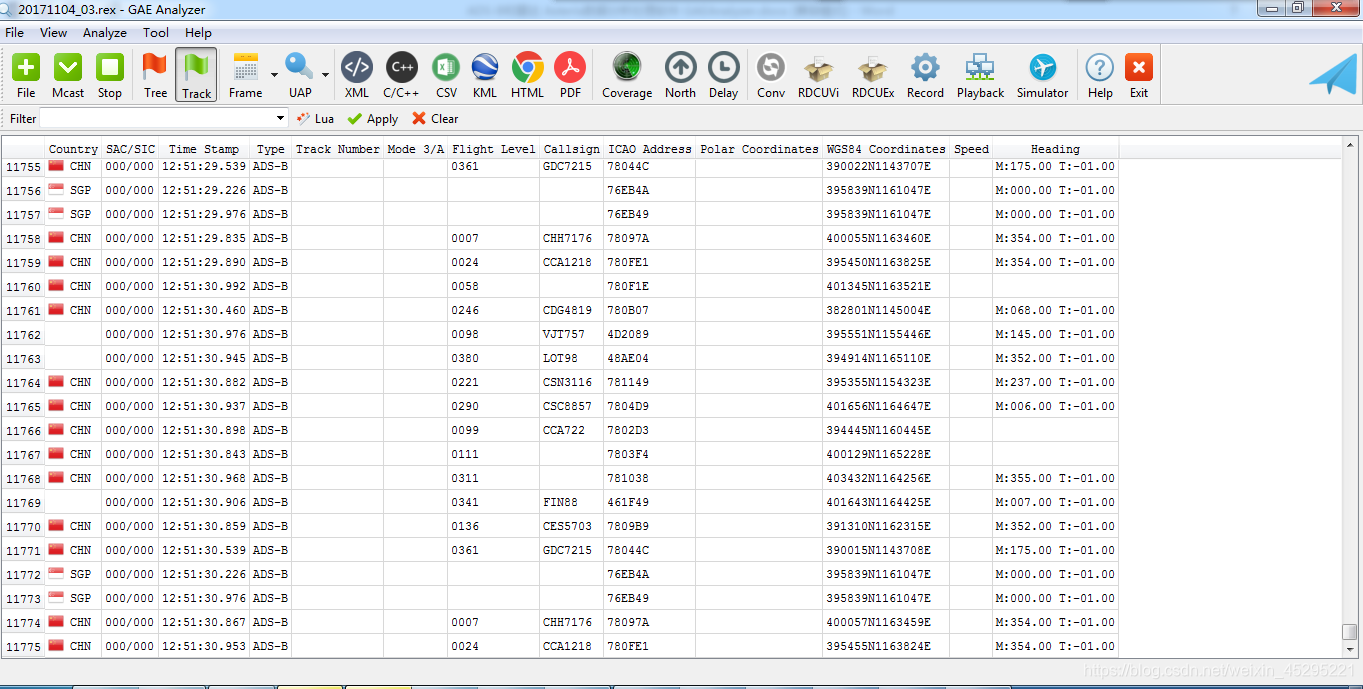The height and width of the screenshot is (689, 1363).
Task: Select callsign CSN3116 cell
Action: click(x=572, y=382)
